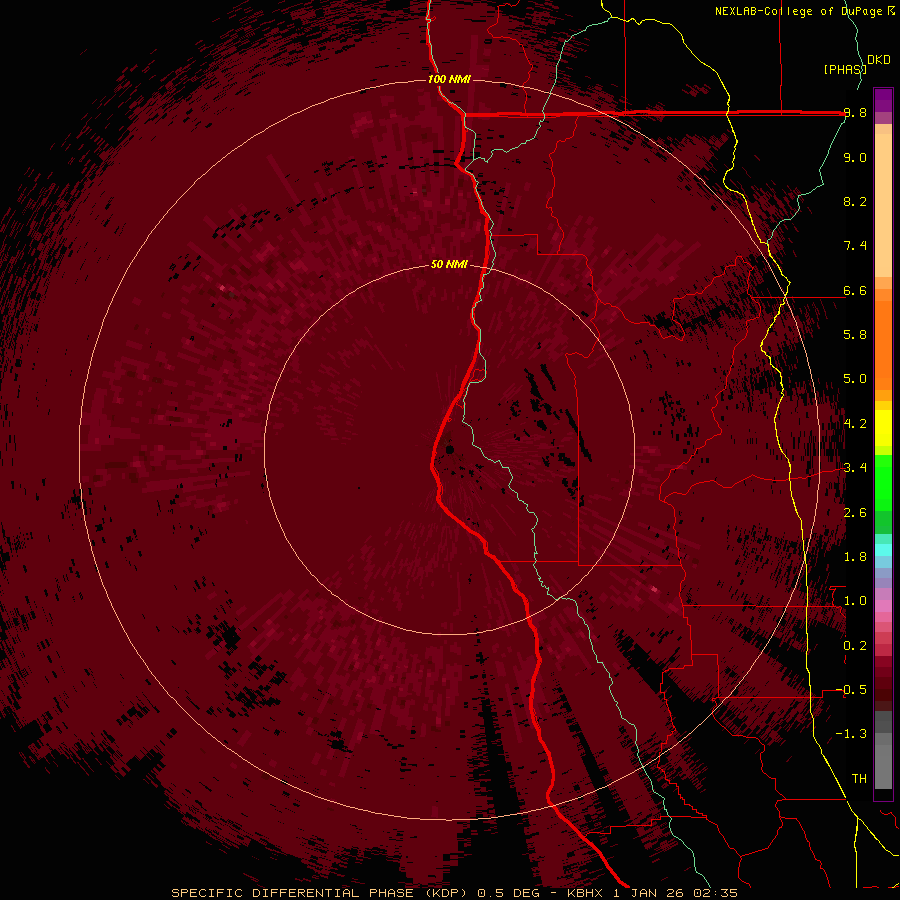Click the bright green segment of color bar
This screenshot has width=900, height=900.
click(883, 482)
